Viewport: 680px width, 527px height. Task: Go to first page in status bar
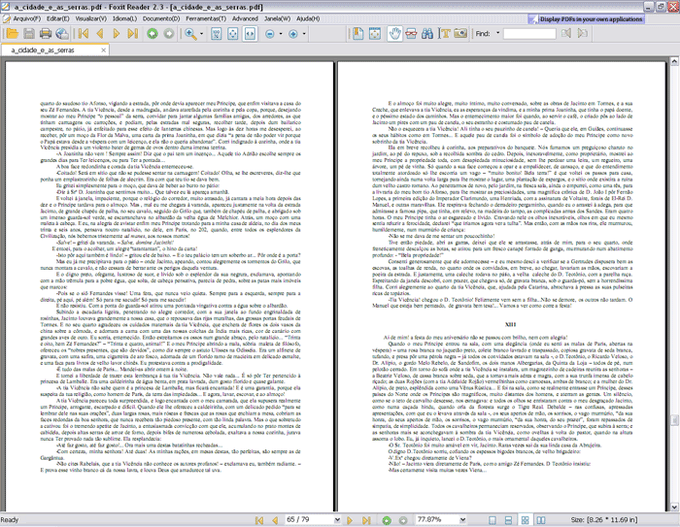coord(259,520)
